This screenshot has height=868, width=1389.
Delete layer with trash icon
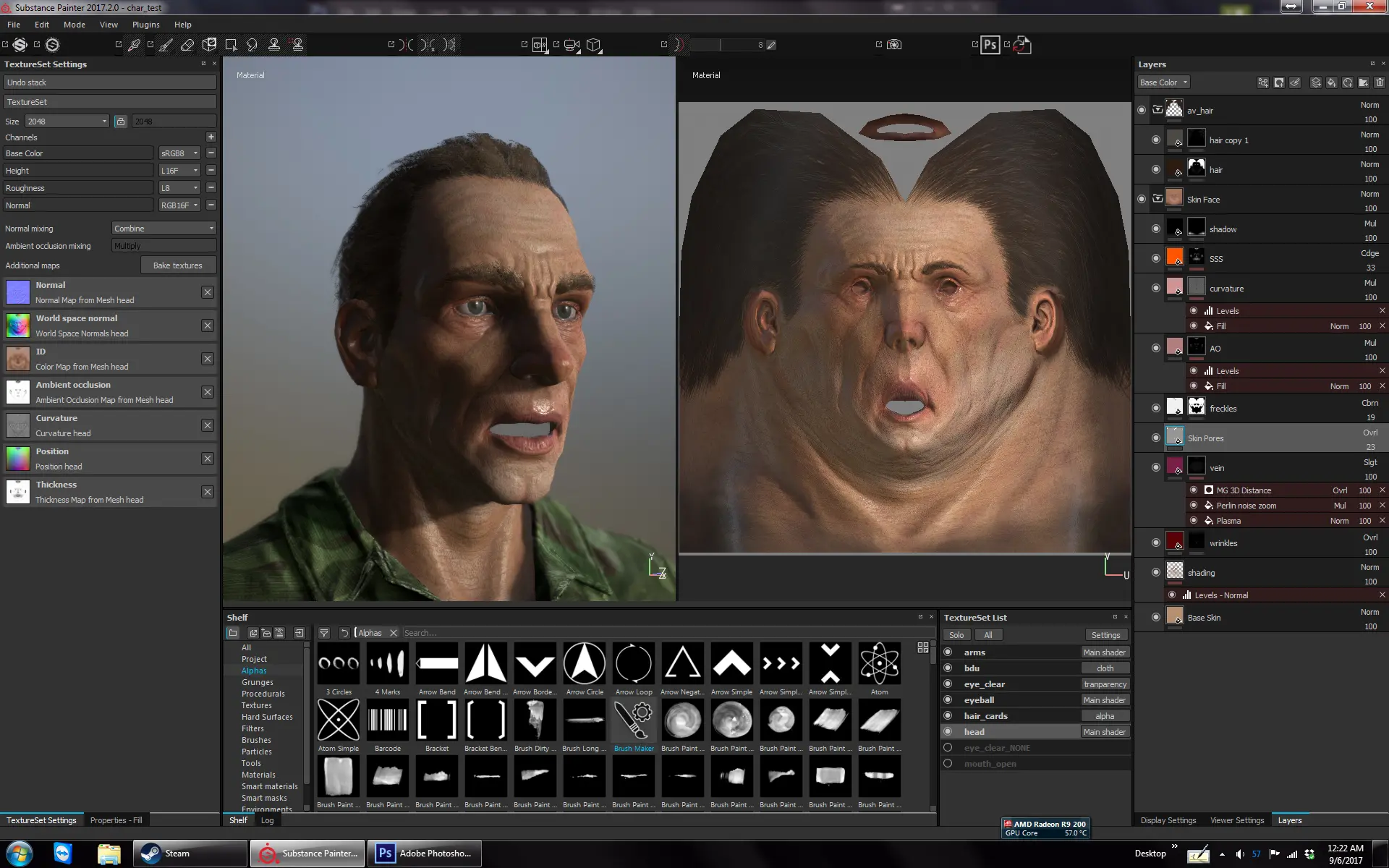pos(1380,82)
